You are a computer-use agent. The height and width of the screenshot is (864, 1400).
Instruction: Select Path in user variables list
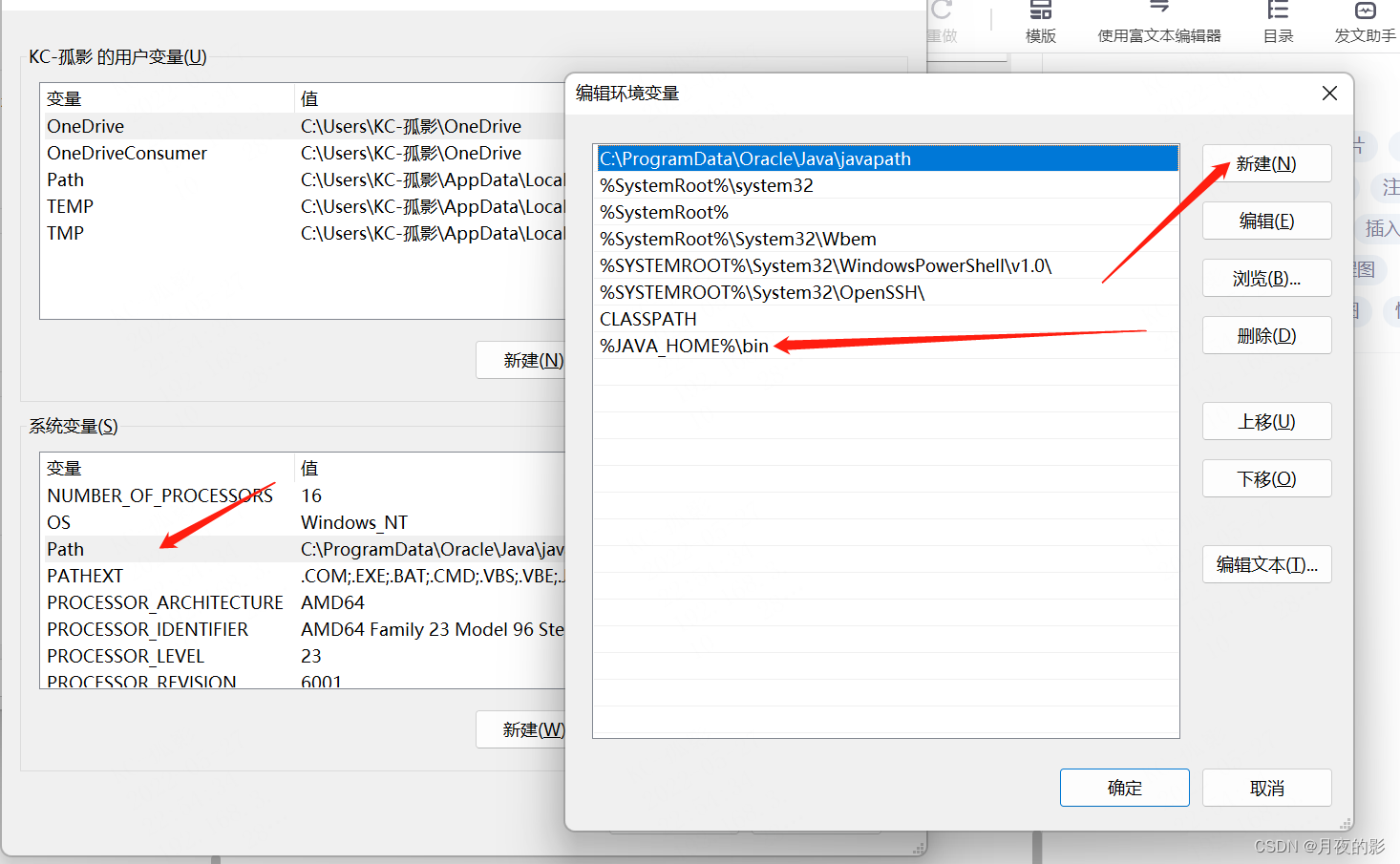[304, 179]
